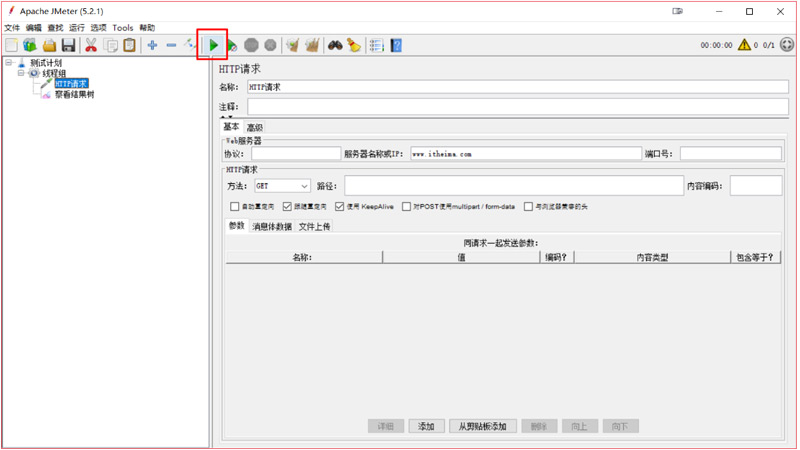Switch to the 基本 tab
The height and width of the screenshot is (450, 800).
tap(231, 127)
